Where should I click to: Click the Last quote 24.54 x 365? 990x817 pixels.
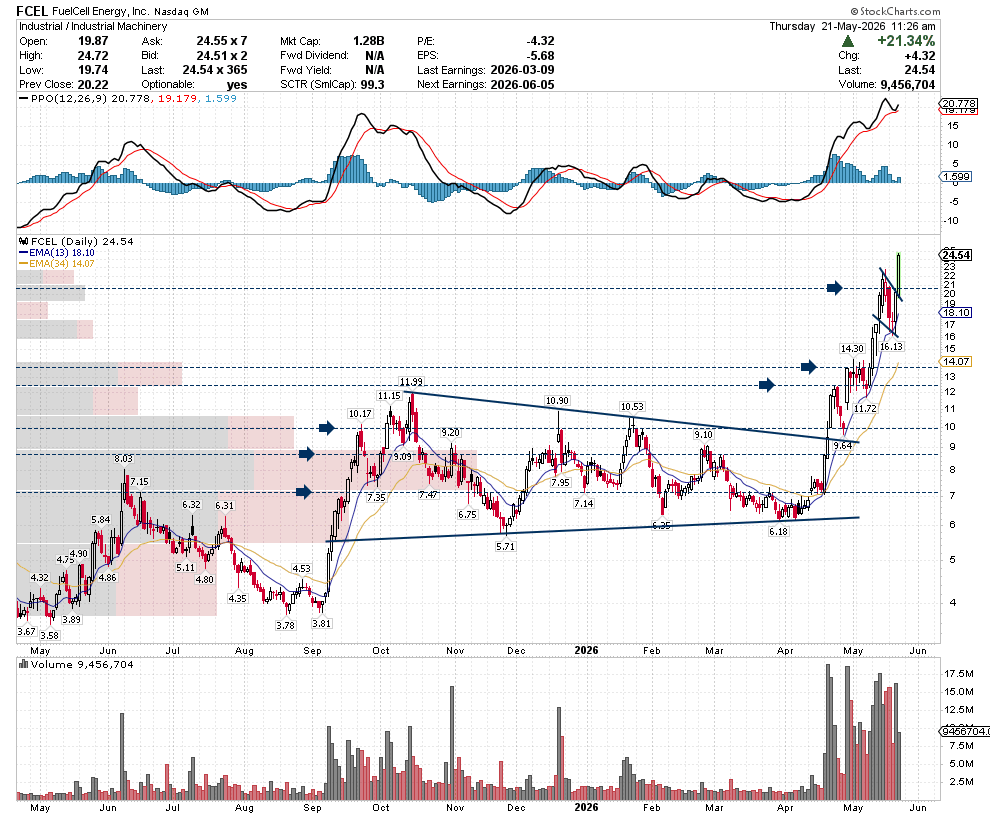[x=215, y=70]
